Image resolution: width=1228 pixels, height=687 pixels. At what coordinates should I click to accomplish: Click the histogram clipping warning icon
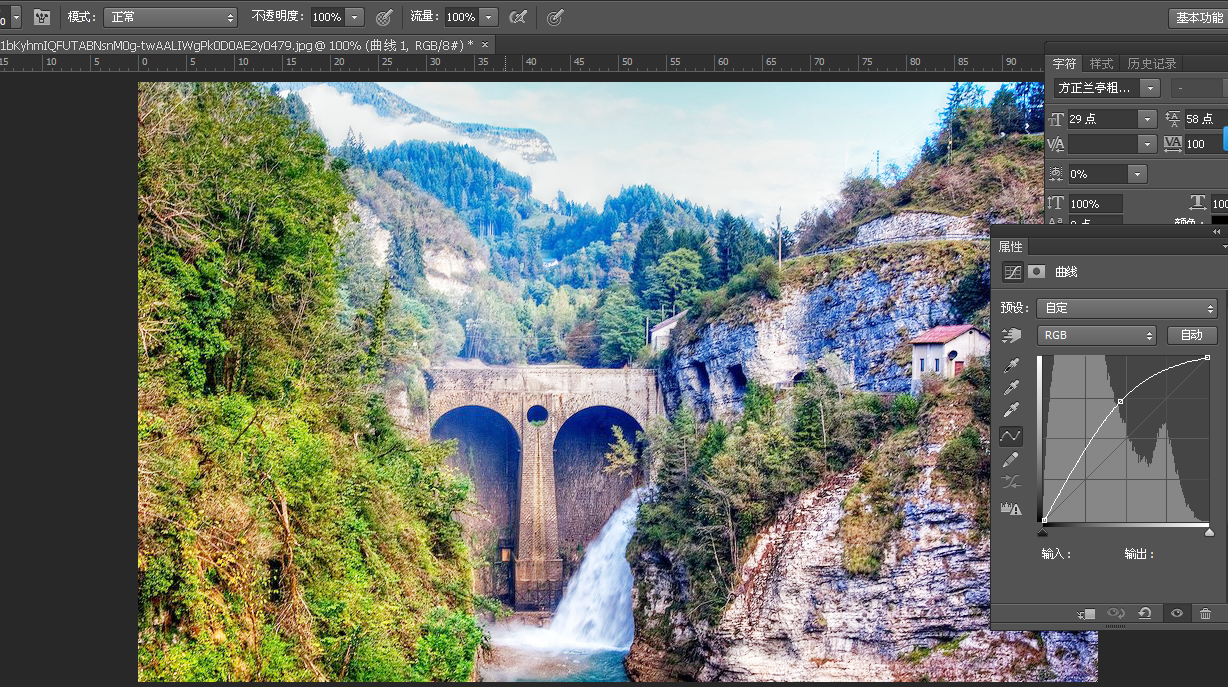(x=1011, y=508)
